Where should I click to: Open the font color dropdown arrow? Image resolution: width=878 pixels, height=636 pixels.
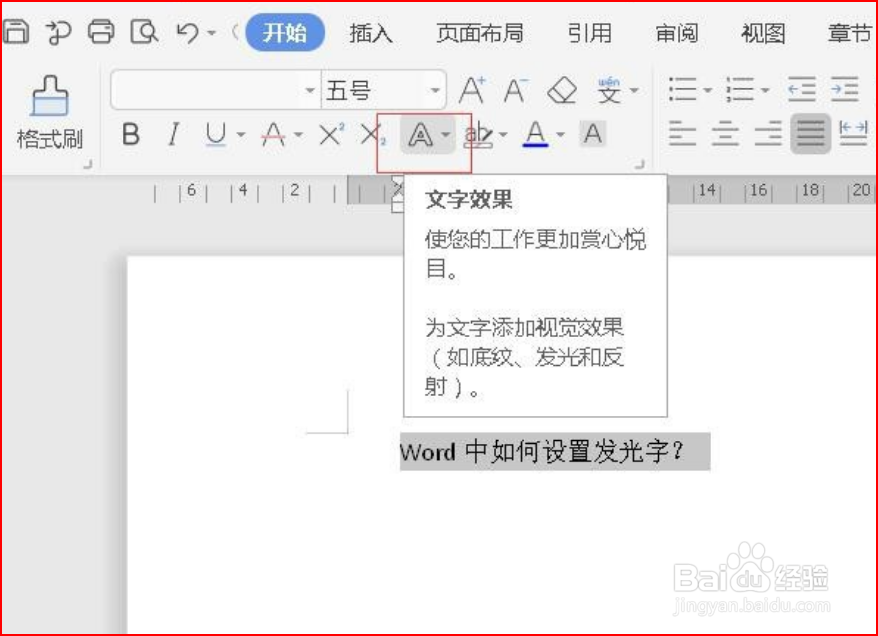[561, 134]
